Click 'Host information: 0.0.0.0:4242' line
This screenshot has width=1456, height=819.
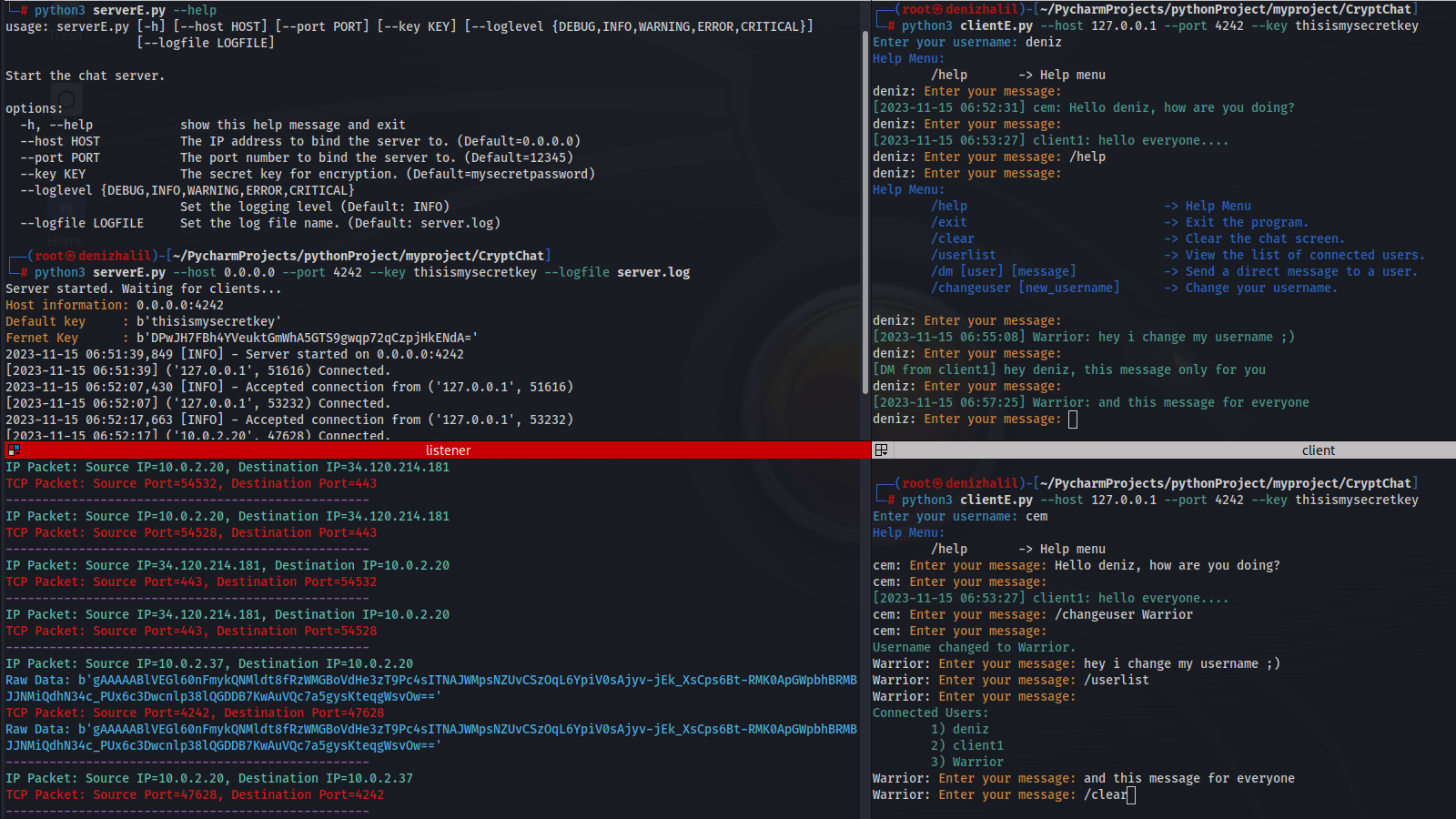pyautogui.click(x=115, y=306)
